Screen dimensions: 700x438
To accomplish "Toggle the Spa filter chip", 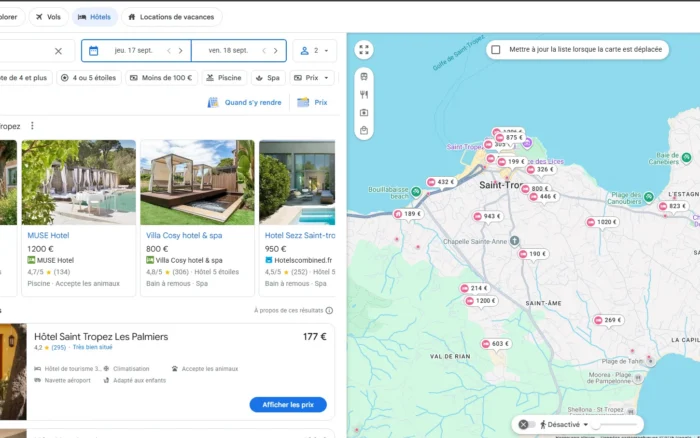I will [x=268, y=78].
